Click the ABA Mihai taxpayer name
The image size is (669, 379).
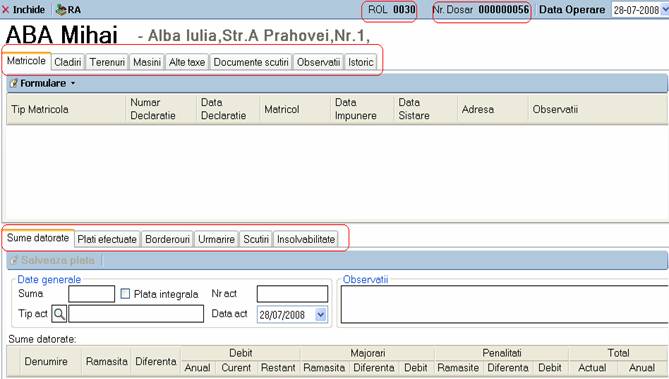pos(61,35)
